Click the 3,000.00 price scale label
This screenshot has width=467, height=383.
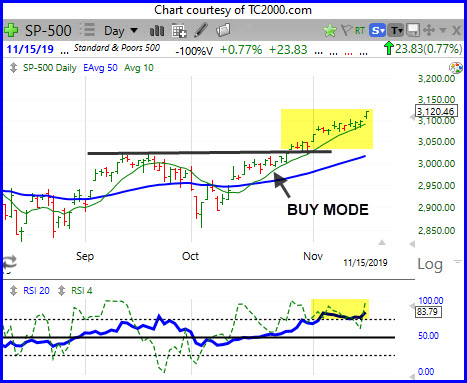coord(436,164)
